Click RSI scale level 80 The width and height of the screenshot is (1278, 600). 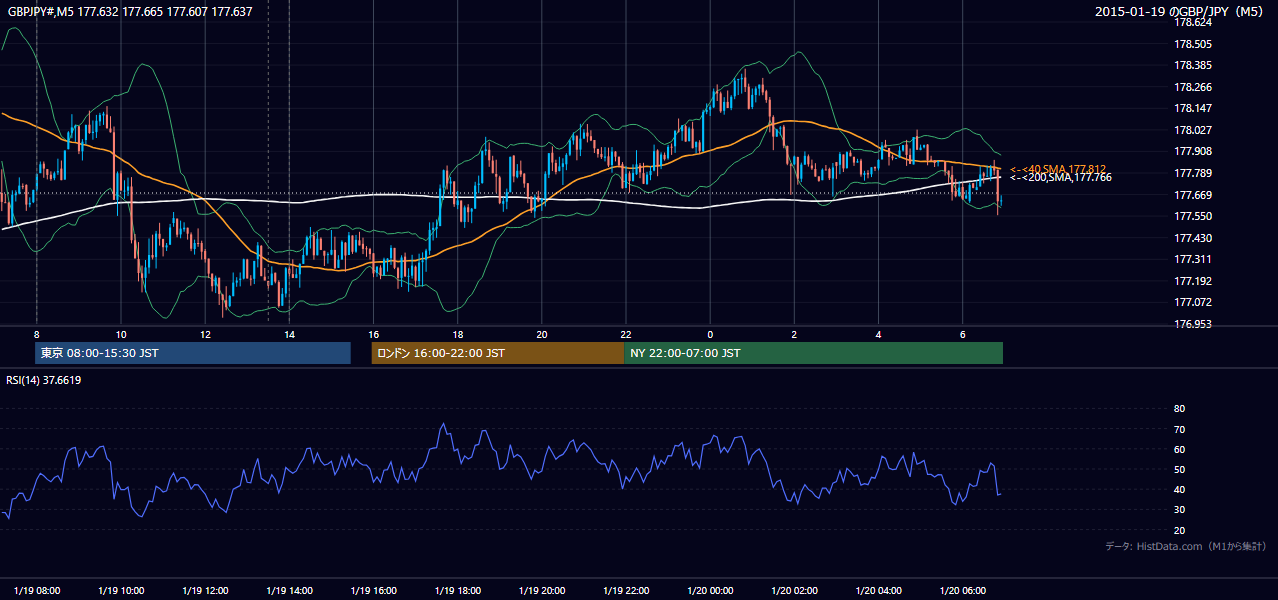pos(1180,409)
